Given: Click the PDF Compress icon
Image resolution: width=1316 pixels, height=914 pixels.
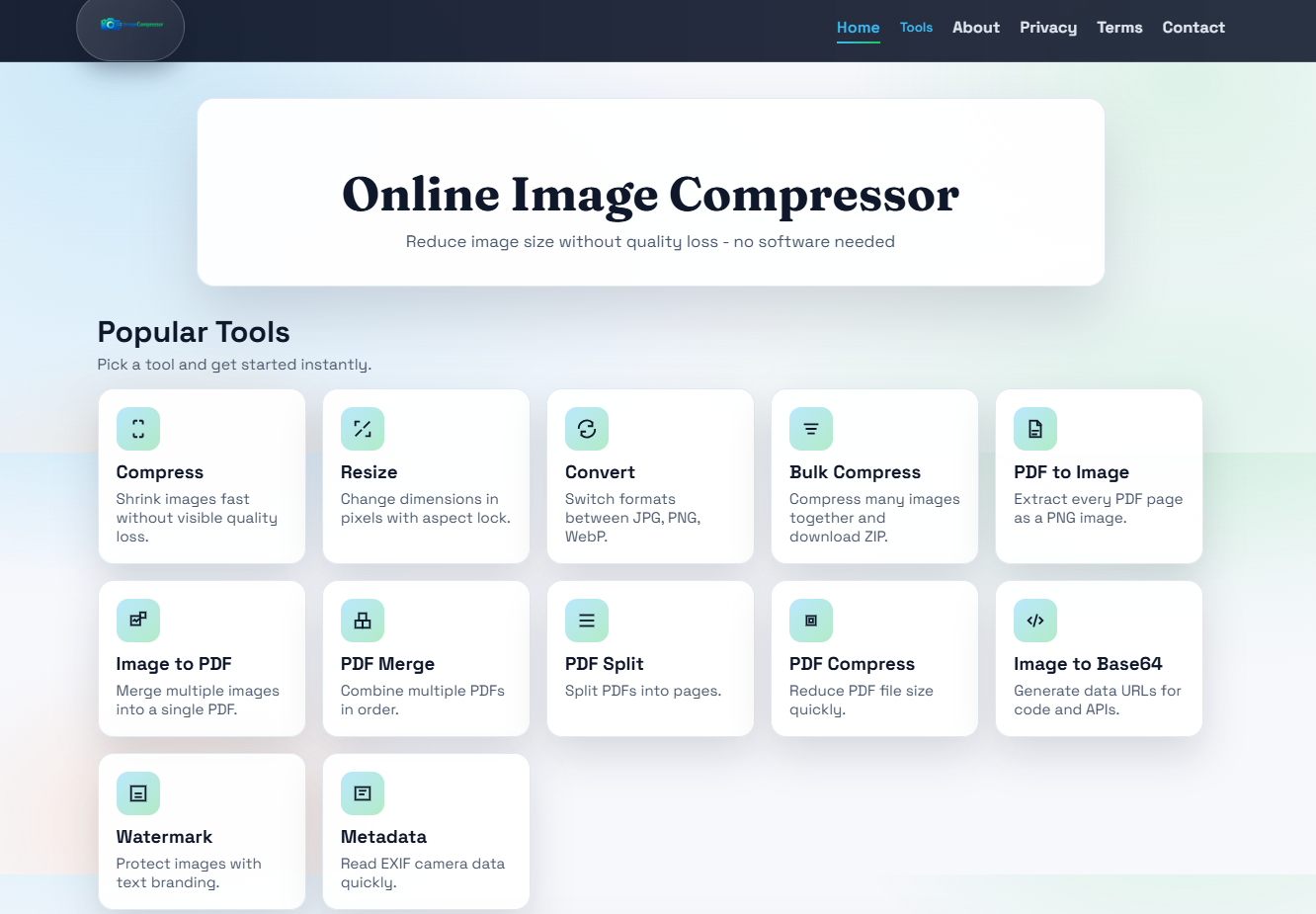Looking at the screenshot, I should 811,620.
